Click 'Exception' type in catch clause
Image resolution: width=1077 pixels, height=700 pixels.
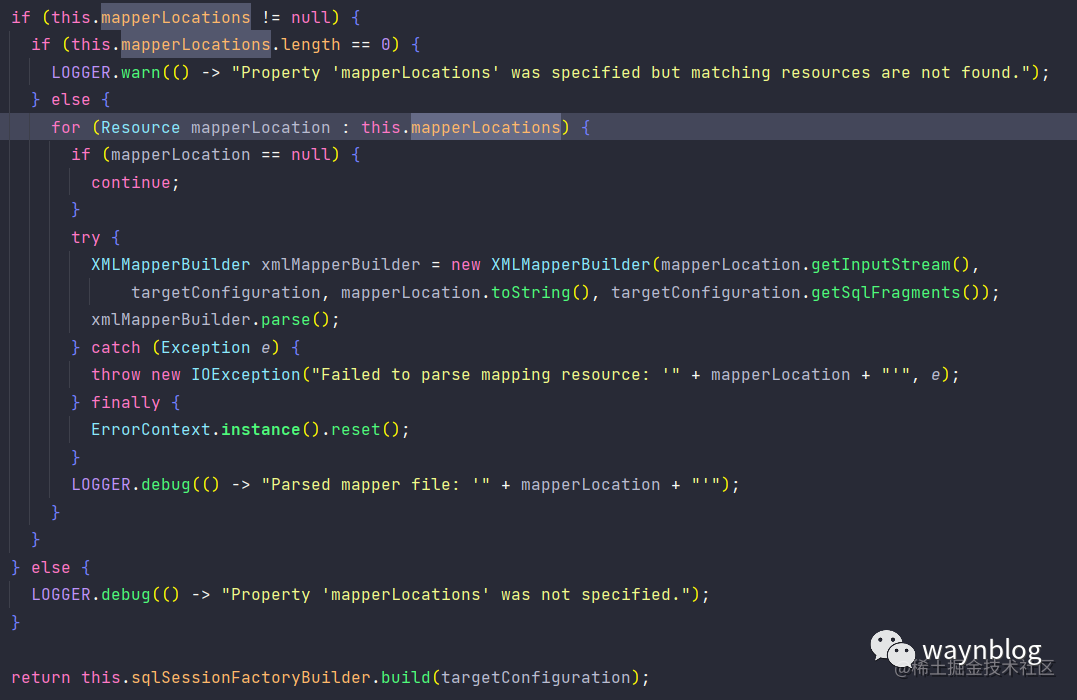point(205,348)
